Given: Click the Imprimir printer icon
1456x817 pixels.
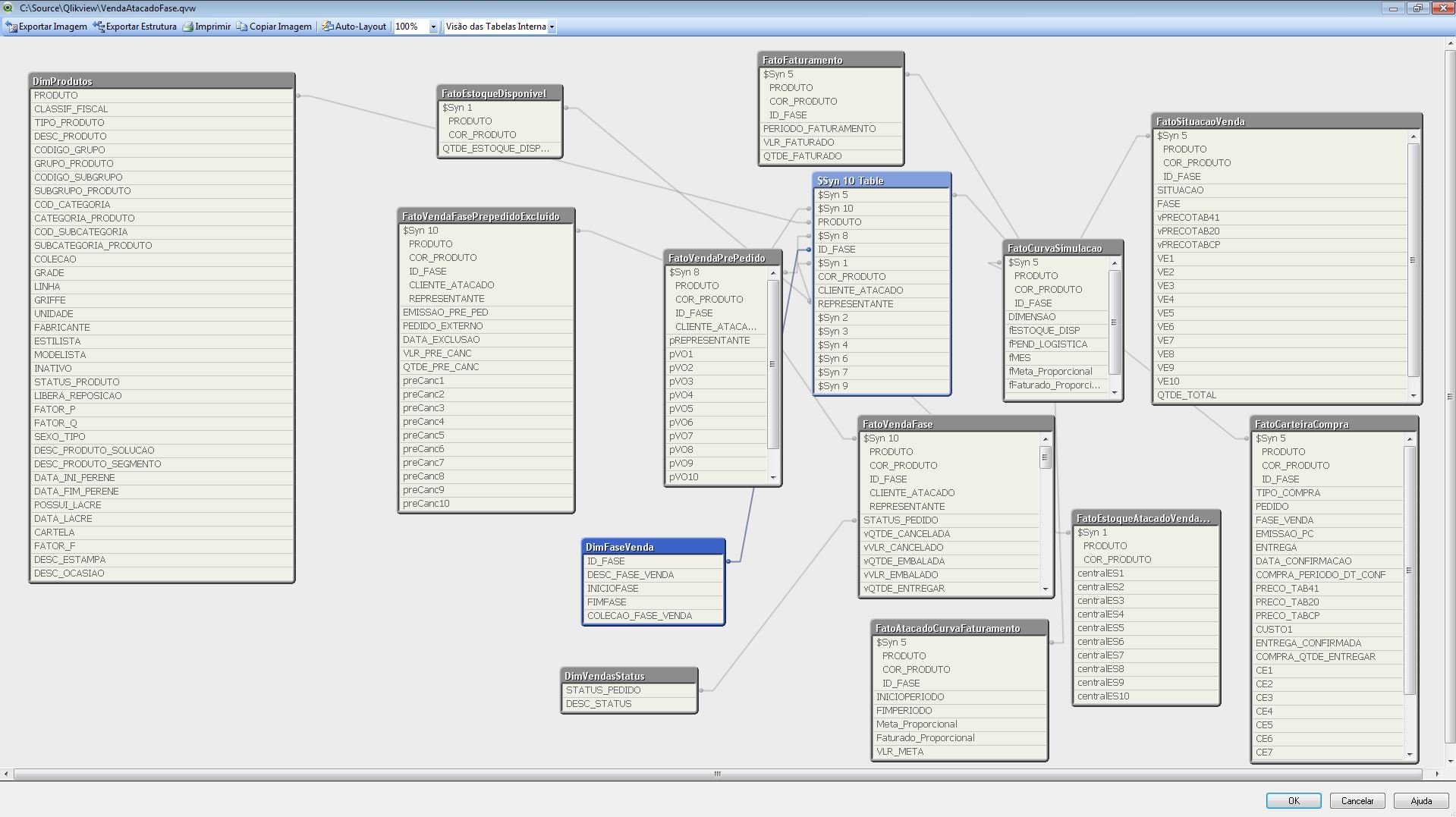Looking at the screenshot, I should coord(187,27).
